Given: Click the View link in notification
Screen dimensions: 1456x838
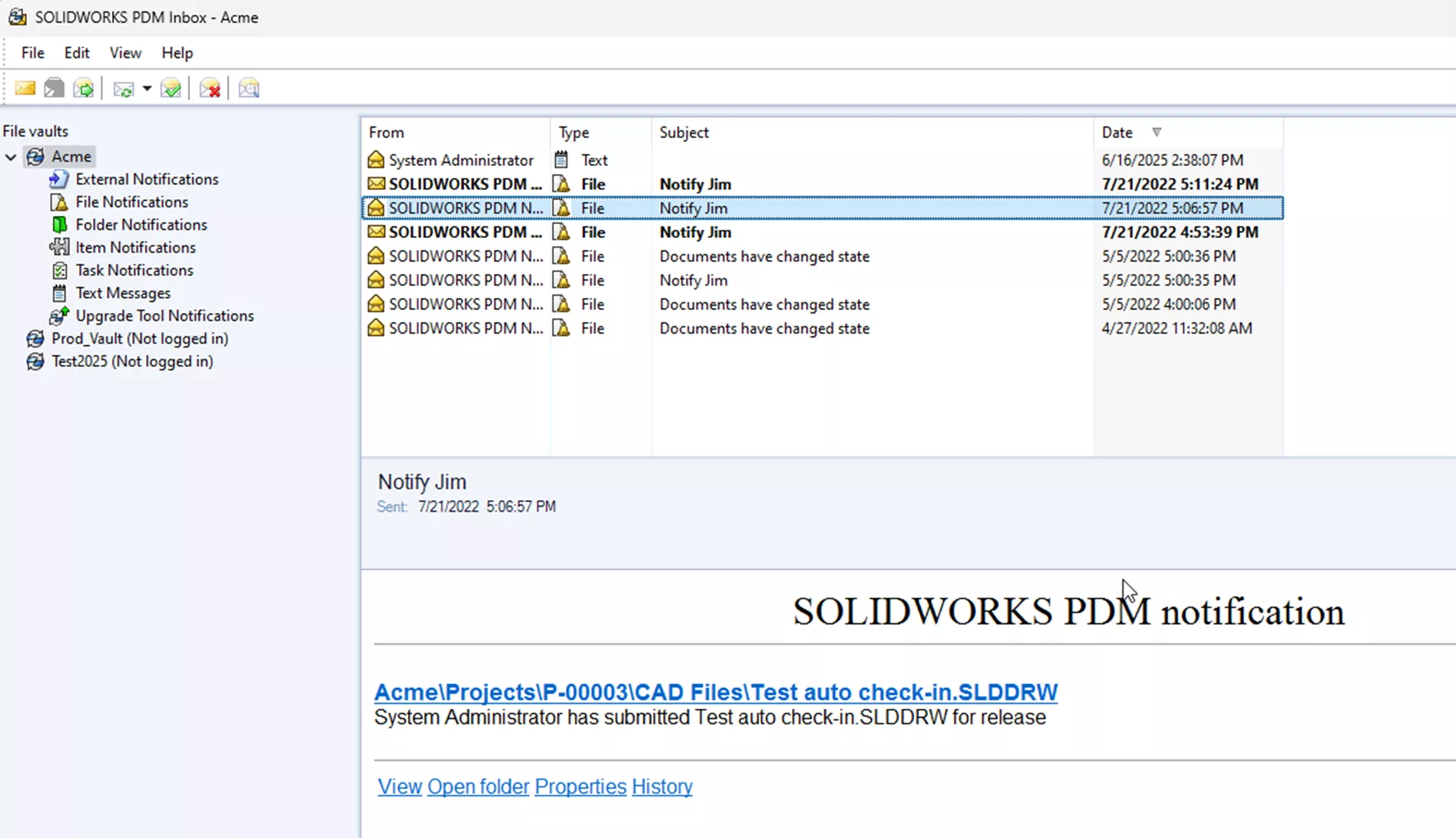Looking at the screenshot, I should (x=400, y=786).
